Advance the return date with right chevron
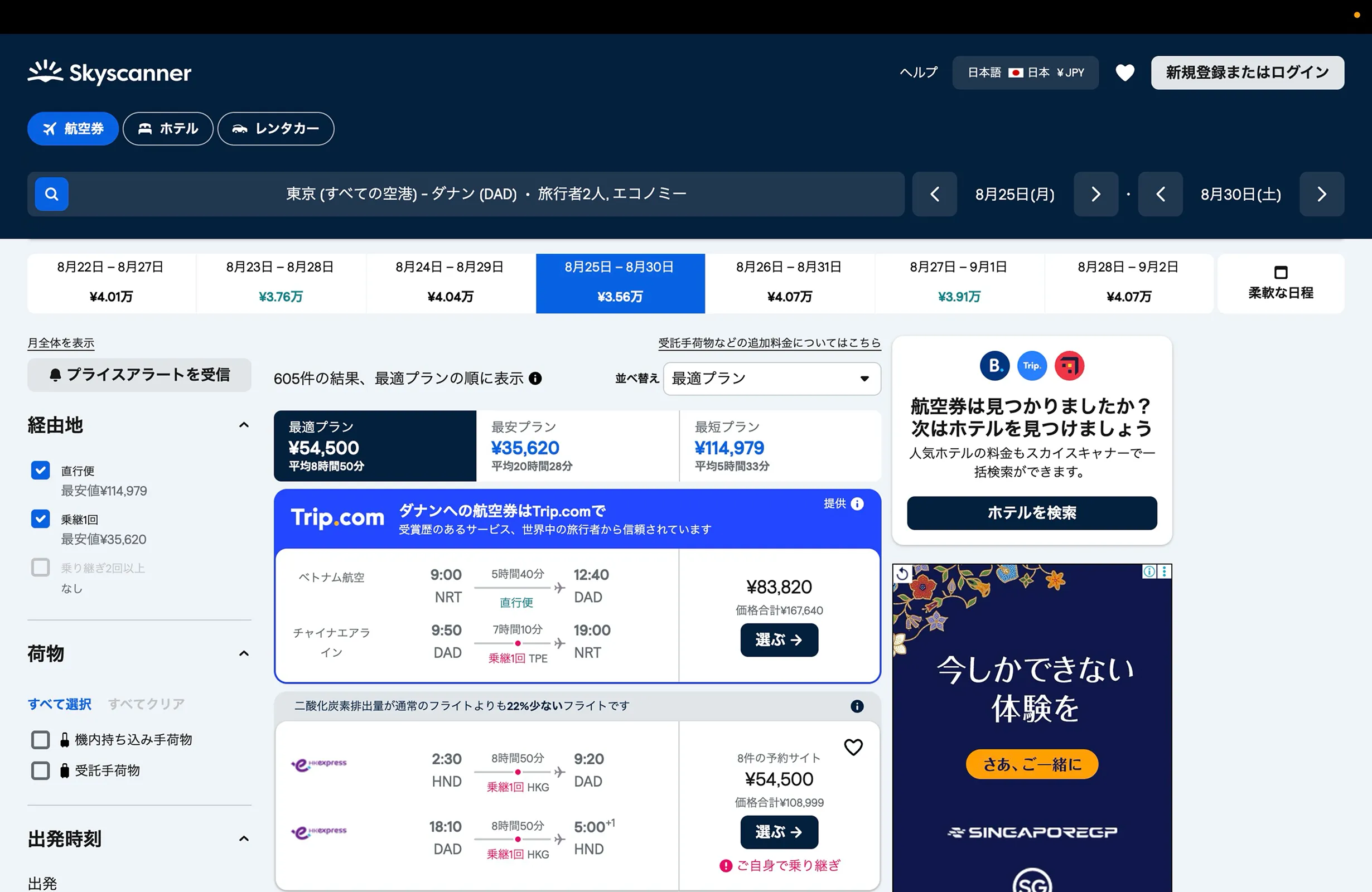Image resolution: width=1372 pixels, height=892 pixels. click(x=1322, y=194)
